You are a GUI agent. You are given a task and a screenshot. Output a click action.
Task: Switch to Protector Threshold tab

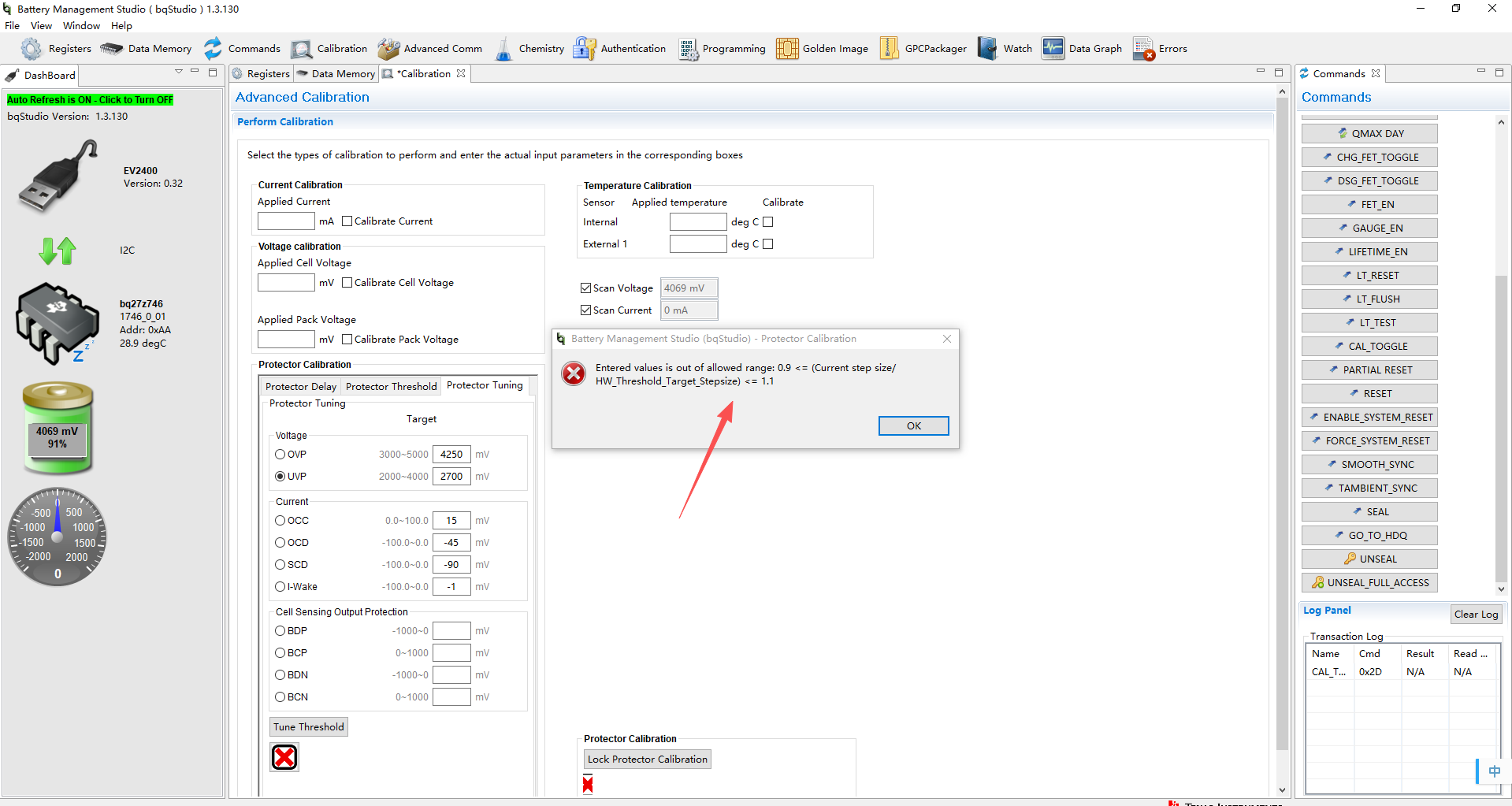coord(391,387)
